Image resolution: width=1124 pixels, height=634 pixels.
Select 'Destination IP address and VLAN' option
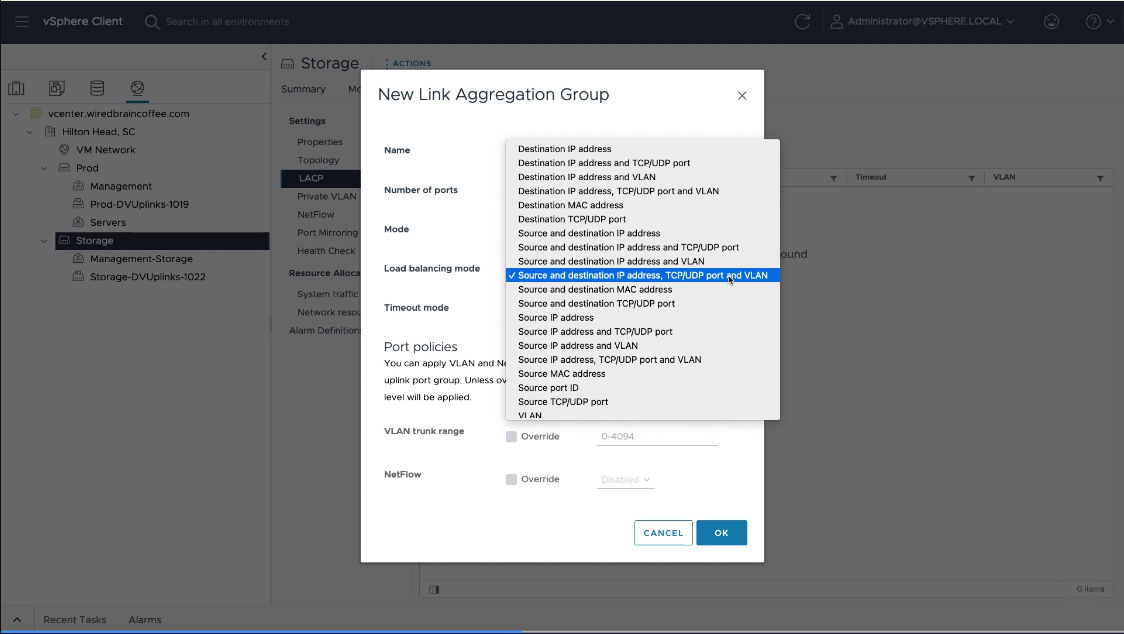[586, 177]
